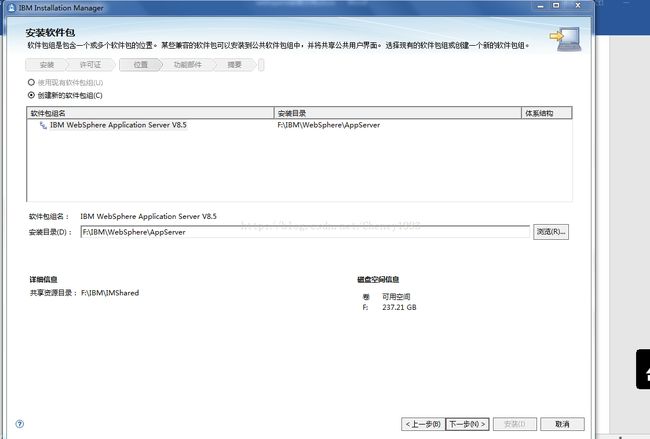Maximize the Installation Manager window
The height and width of the screenshot is (439, 650).
pos(556,5)
